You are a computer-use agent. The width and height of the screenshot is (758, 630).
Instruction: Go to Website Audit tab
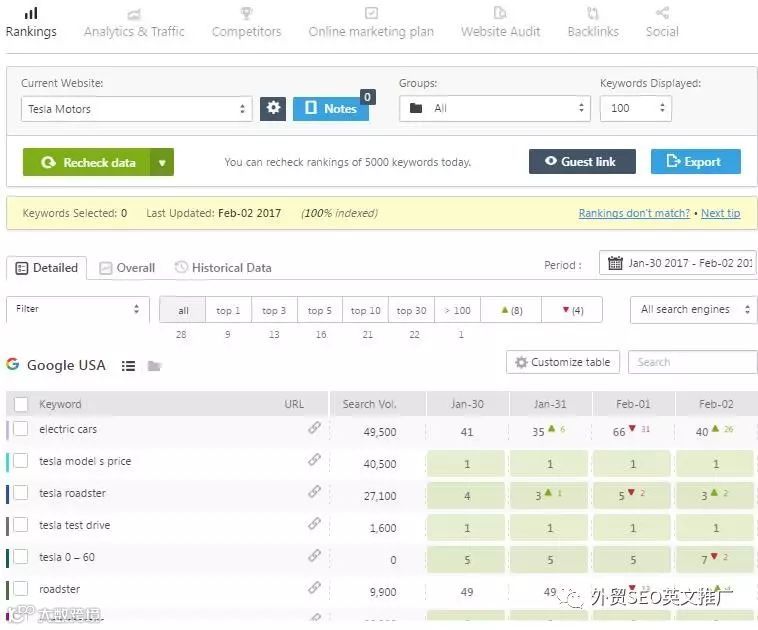tap(500, 23)
